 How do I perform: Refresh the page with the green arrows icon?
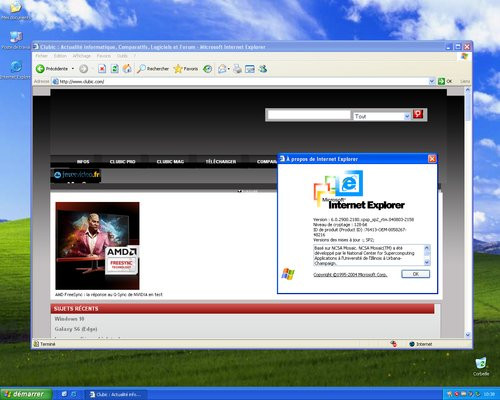click(x=115, y=69)
